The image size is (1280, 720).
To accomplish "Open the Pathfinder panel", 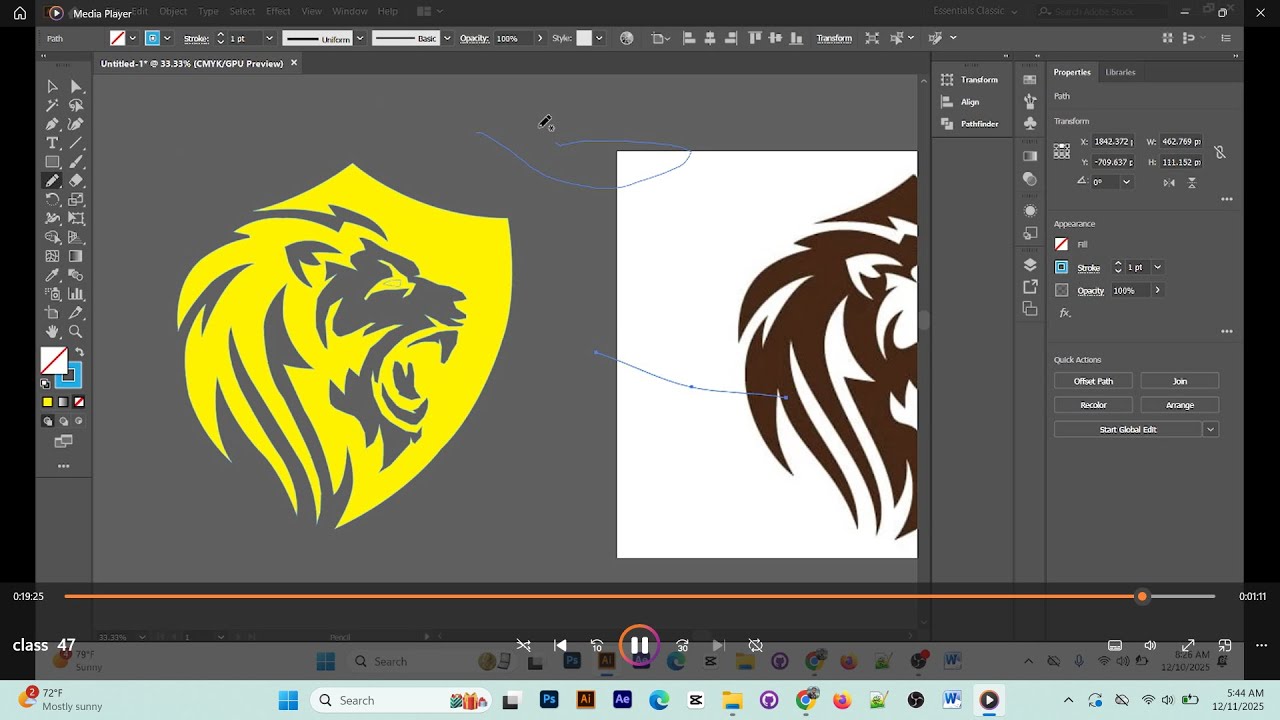I will [970, 124].
